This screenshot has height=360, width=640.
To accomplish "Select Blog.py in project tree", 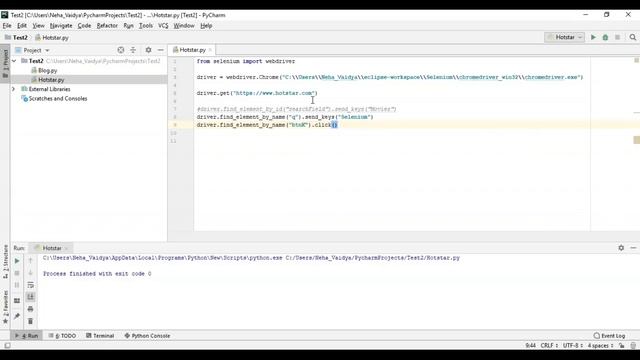I will pyautogui.click(x=44, y=70).
